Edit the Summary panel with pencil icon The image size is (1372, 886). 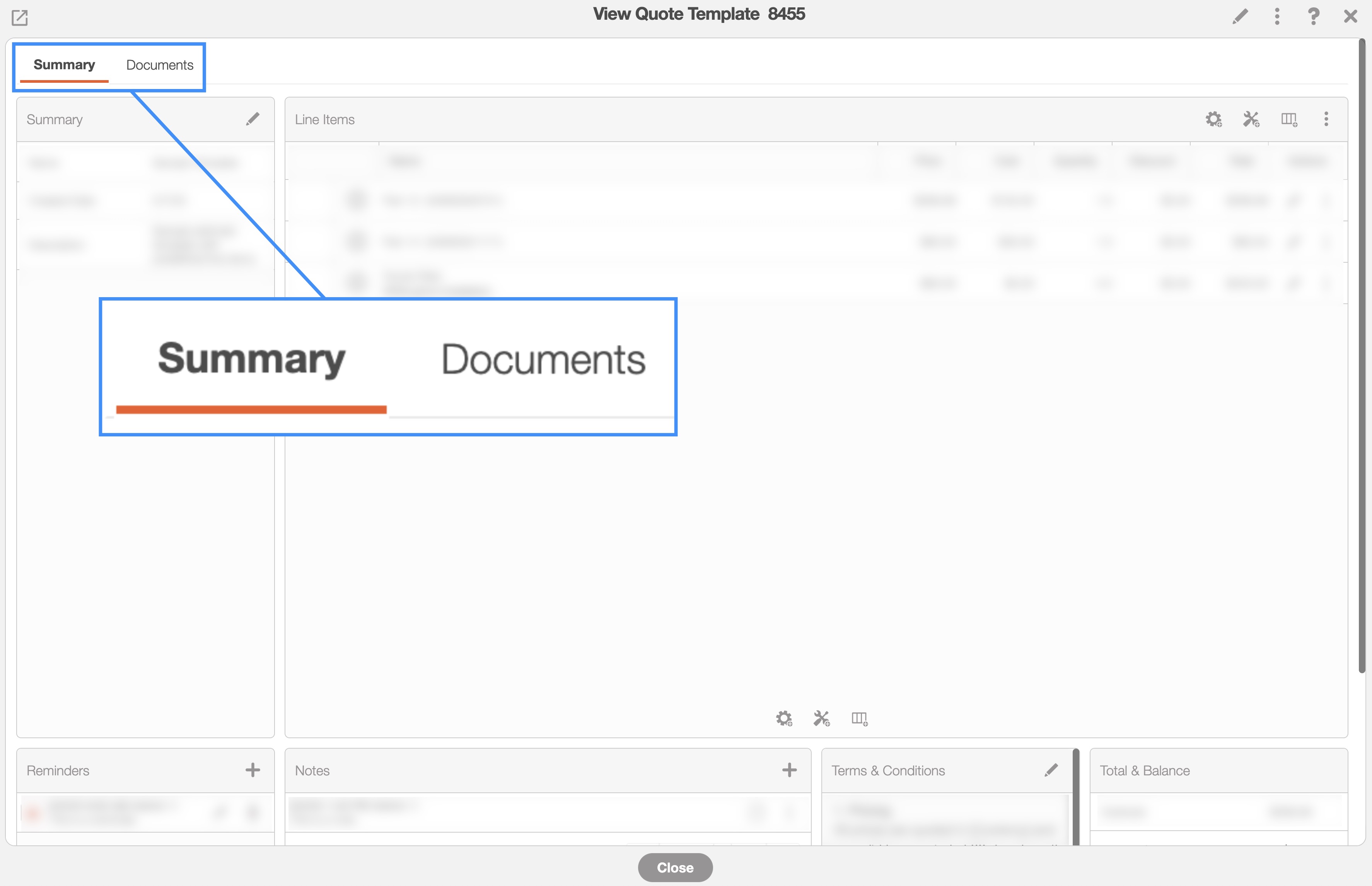(253, 119)
